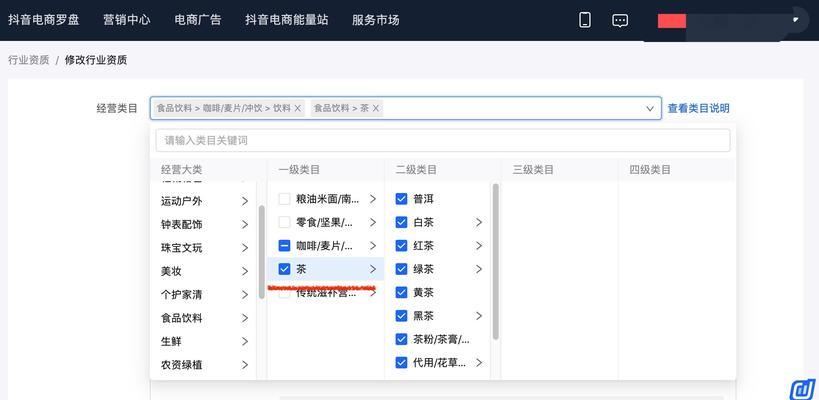The image size is (819, 400).
Task: Expand the 粮油米面 row arrow
Action: click(x=372, y=199)
